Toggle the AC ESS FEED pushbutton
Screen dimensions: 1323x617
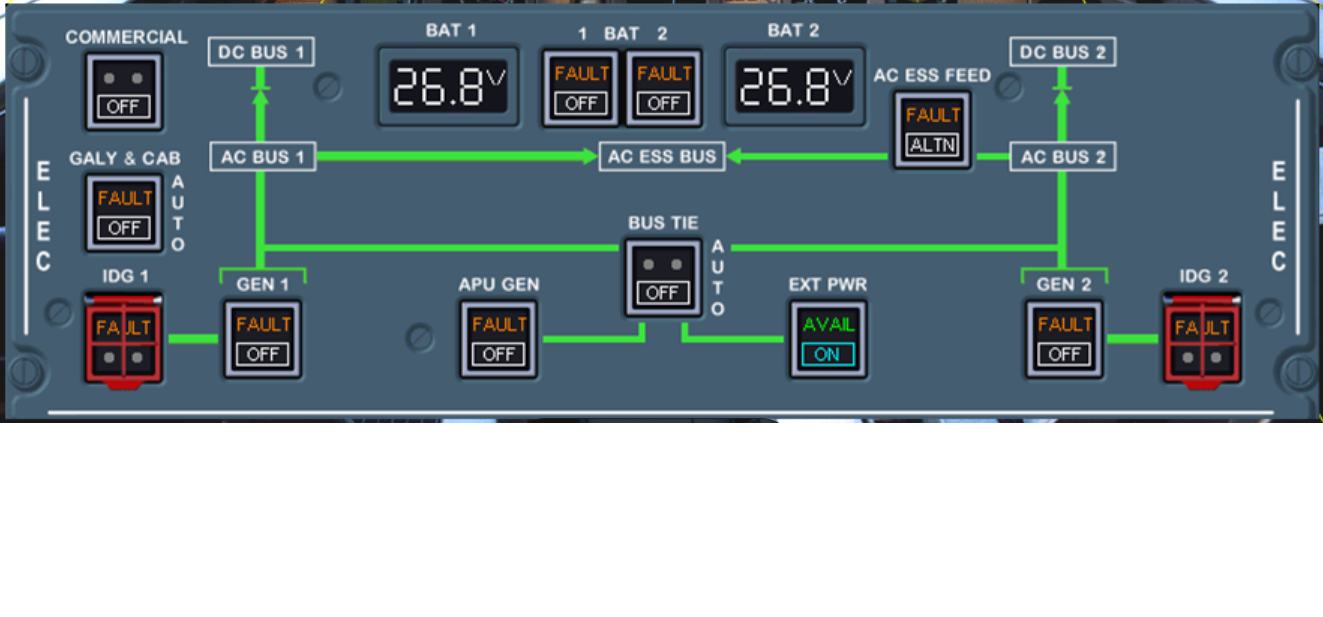pyautogui.click(x=932, y=130)
